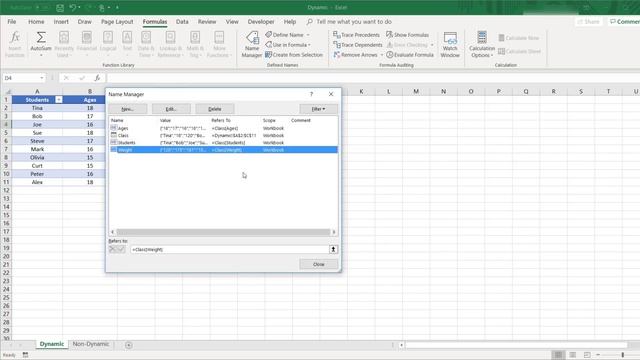640x360 pixels.
Task: Open Math & Trig functions
Action: [x=195, y=44]
